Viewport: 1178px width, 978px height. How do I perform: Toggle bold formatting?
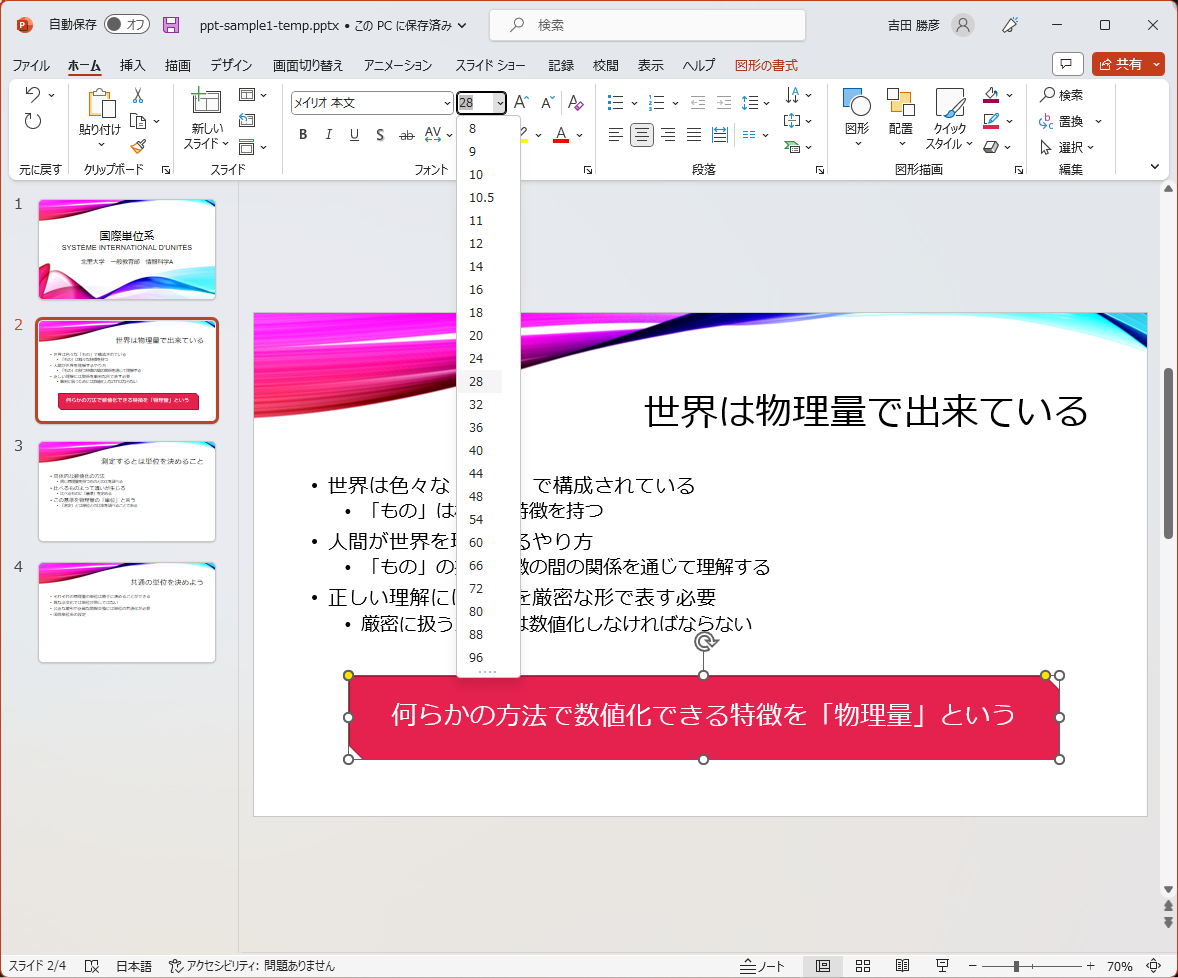click(x=303, y=133)
